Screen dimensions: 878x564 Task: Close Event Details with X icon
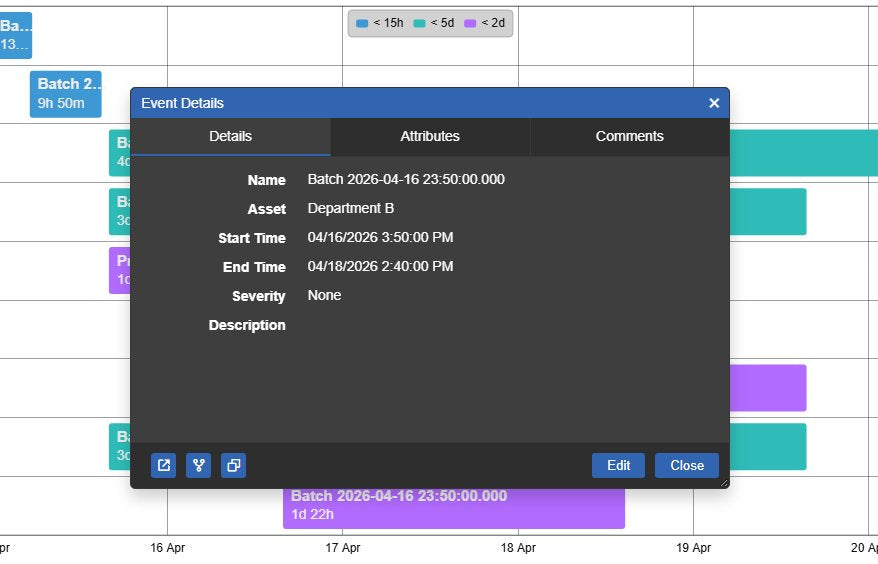[x=714, y=103]
